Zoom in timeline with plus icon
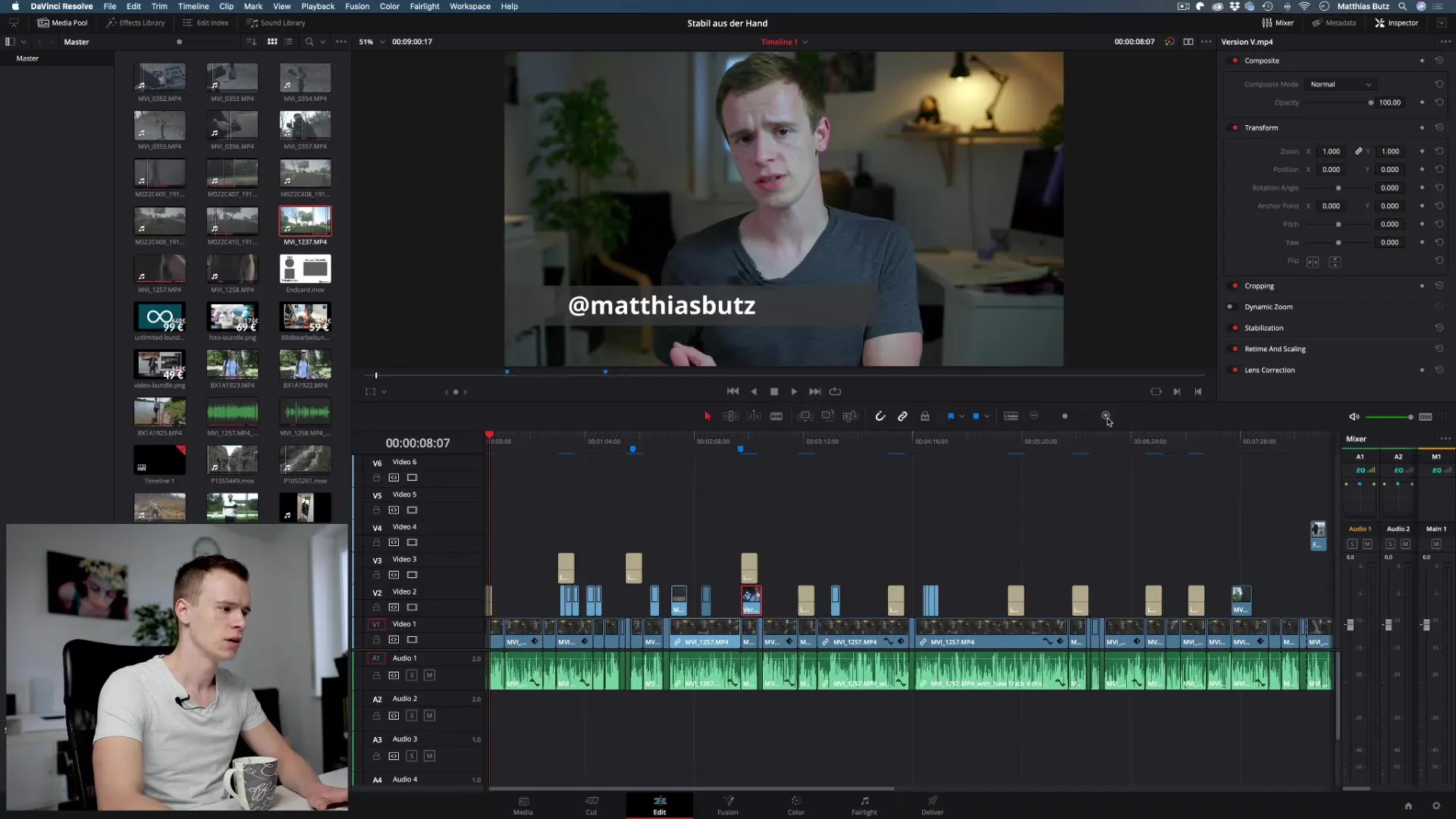 1106,416
